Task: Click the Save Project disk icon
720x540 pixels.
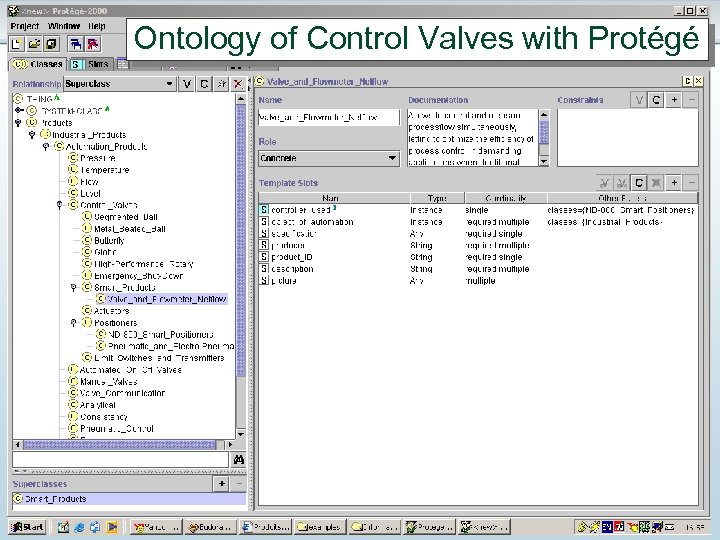Action: [51, 44]
